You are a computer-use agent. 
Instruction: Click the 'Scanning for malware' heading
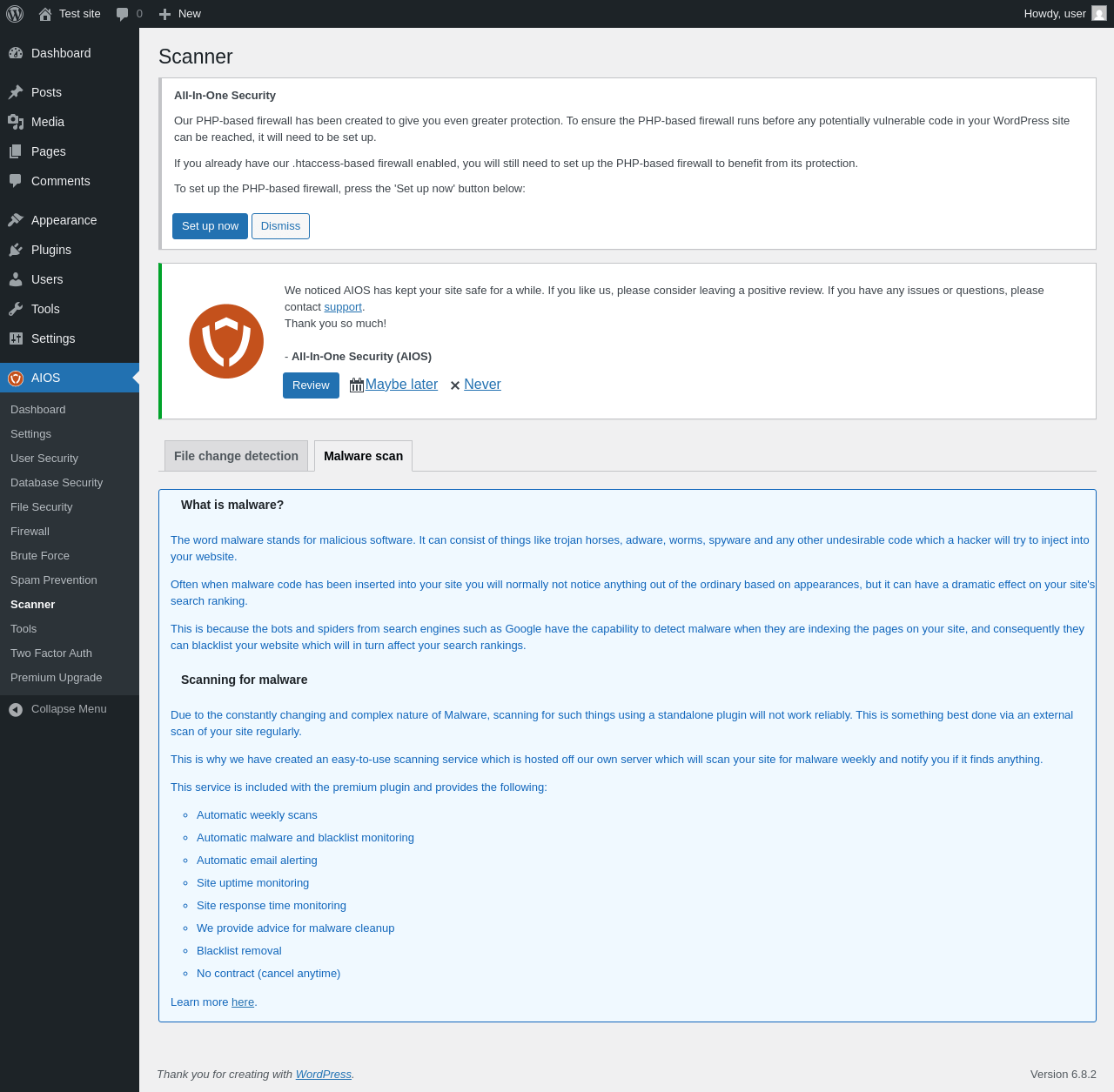click(x=244, y=680)
